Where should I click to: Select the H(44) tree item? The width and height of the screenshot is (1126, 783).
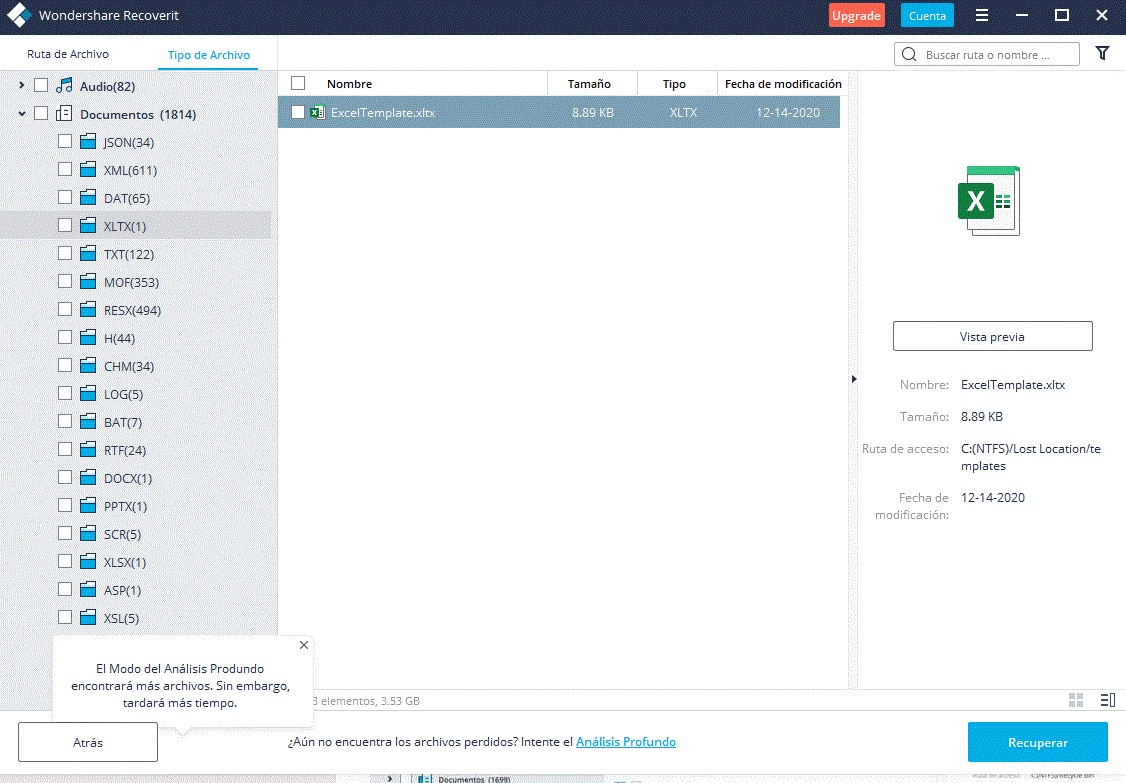click(119, 338)
